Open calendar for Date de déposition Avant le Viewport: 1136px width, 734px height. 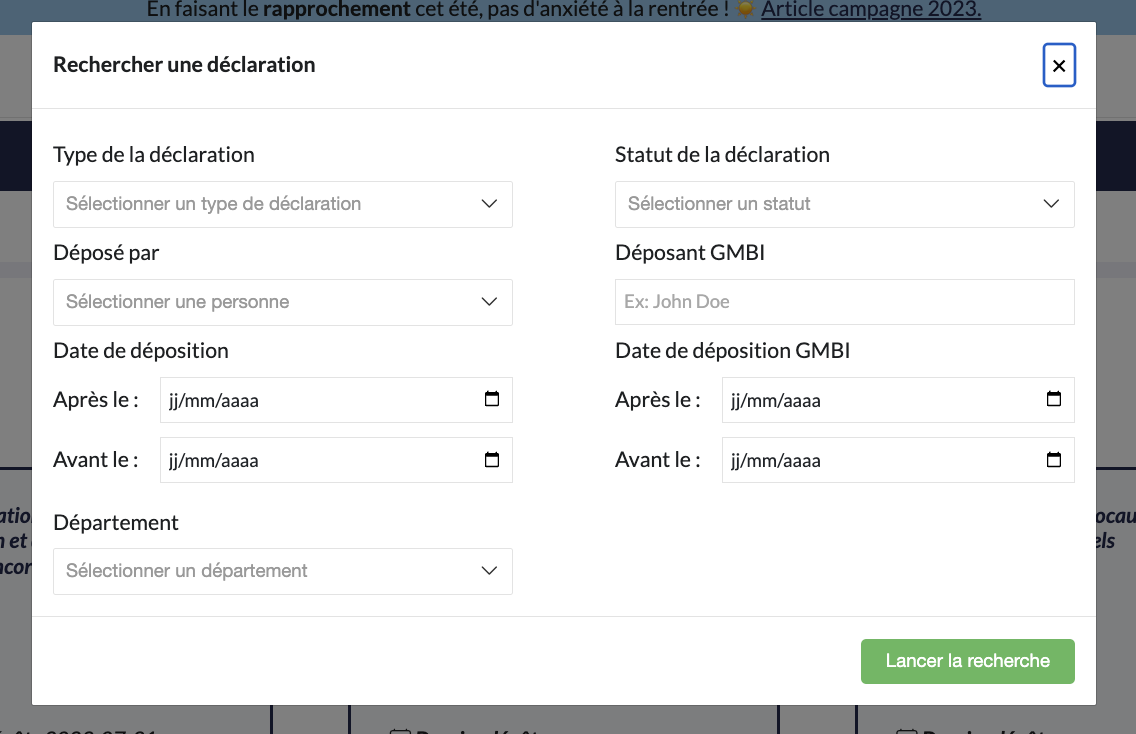click(x=492, y=460)
